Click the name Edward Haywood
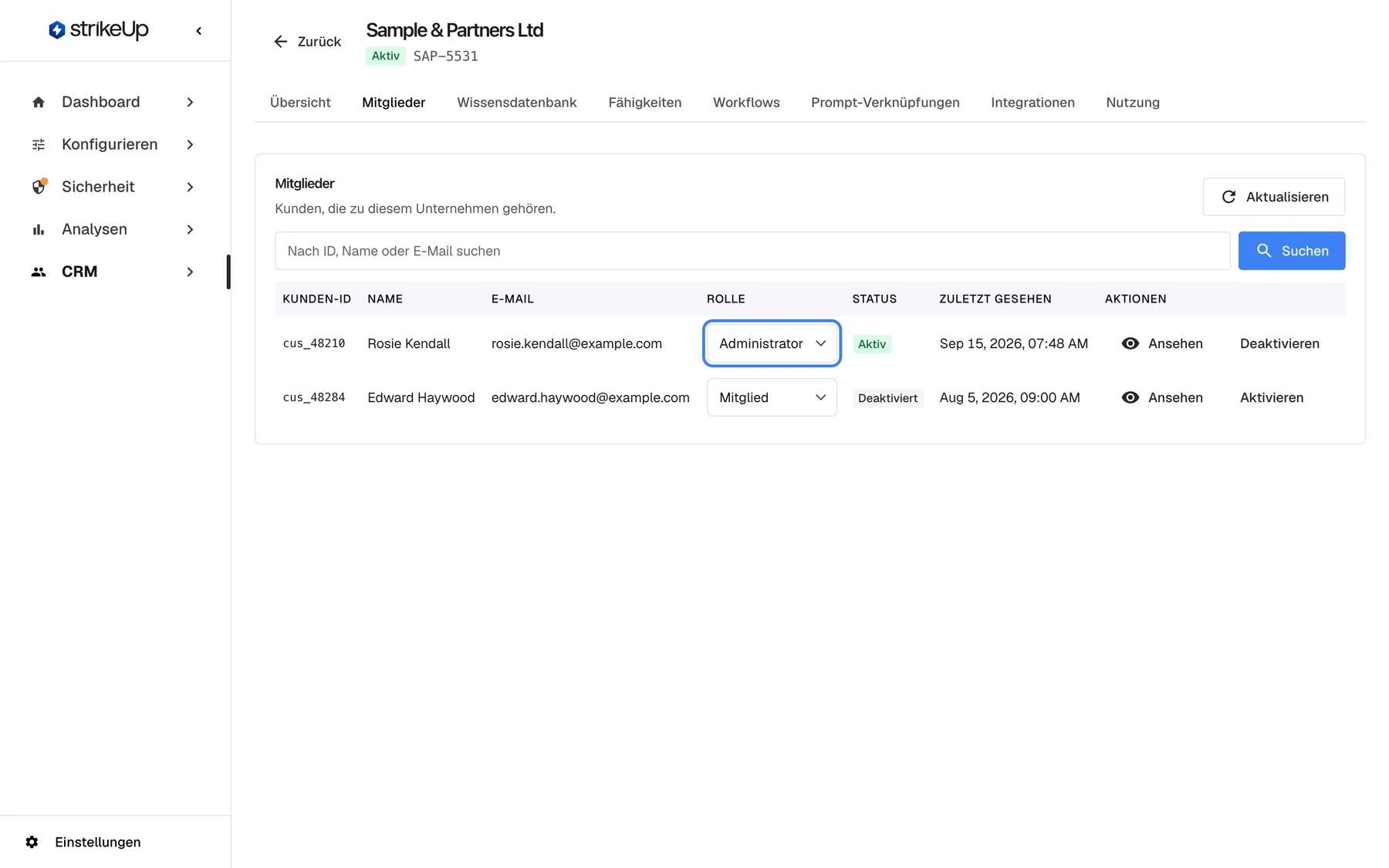Viewport: 1389px width, 868px height. coord(421,397)
